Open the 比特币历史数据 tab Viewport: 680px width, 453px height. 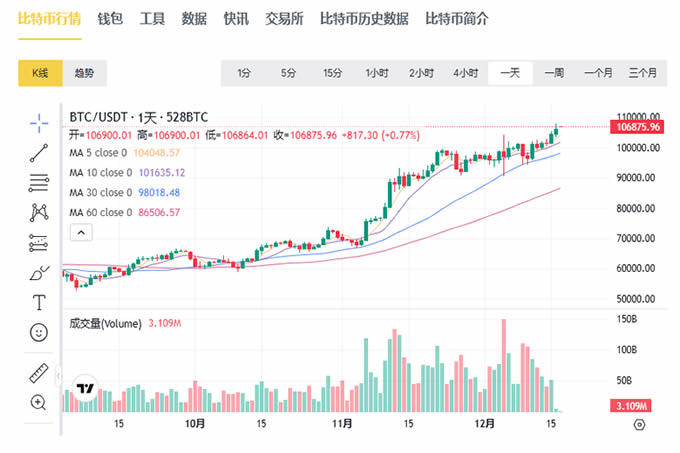coord(363,19)
